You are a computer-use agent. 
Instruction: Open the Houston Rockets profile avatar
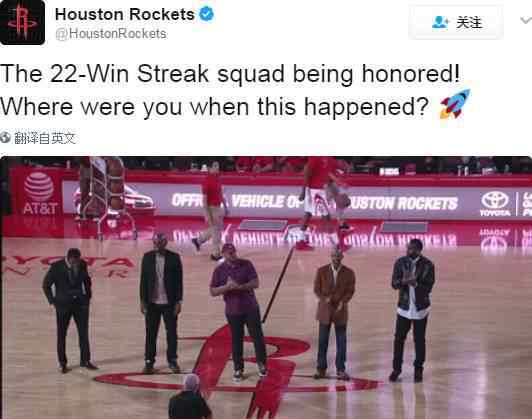[22, 22]
